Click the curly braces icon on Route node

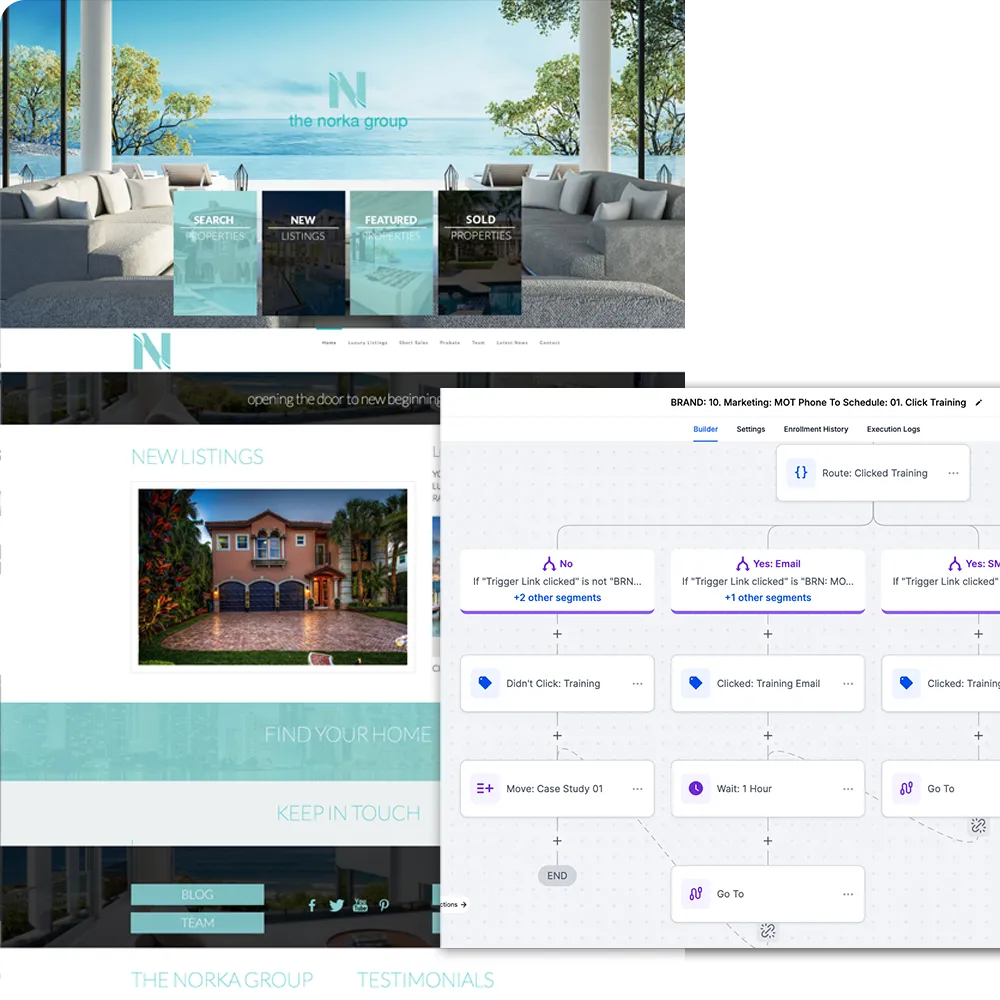coord(801,473)
